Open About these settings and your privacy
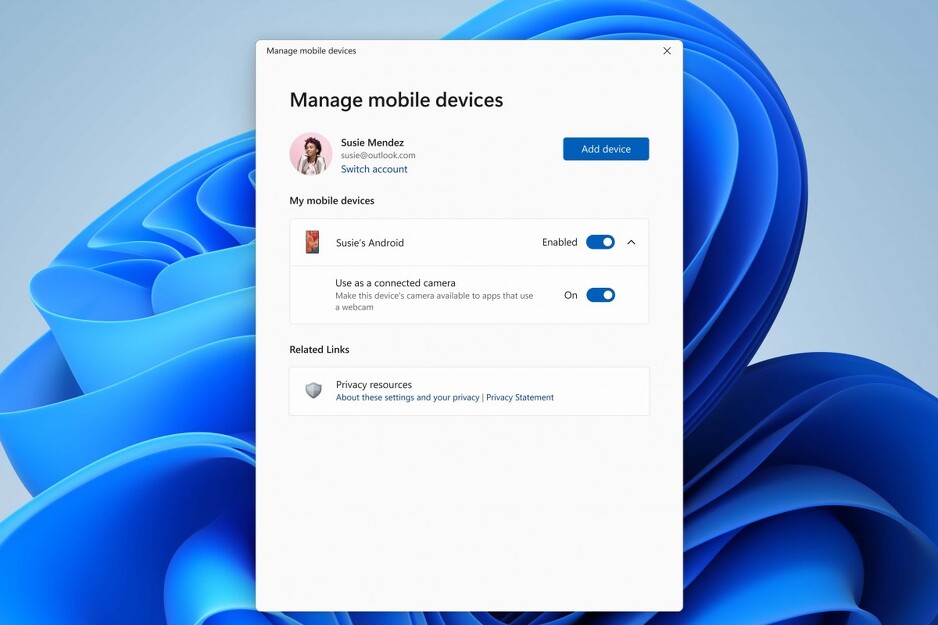 click(x=407, y=398)
